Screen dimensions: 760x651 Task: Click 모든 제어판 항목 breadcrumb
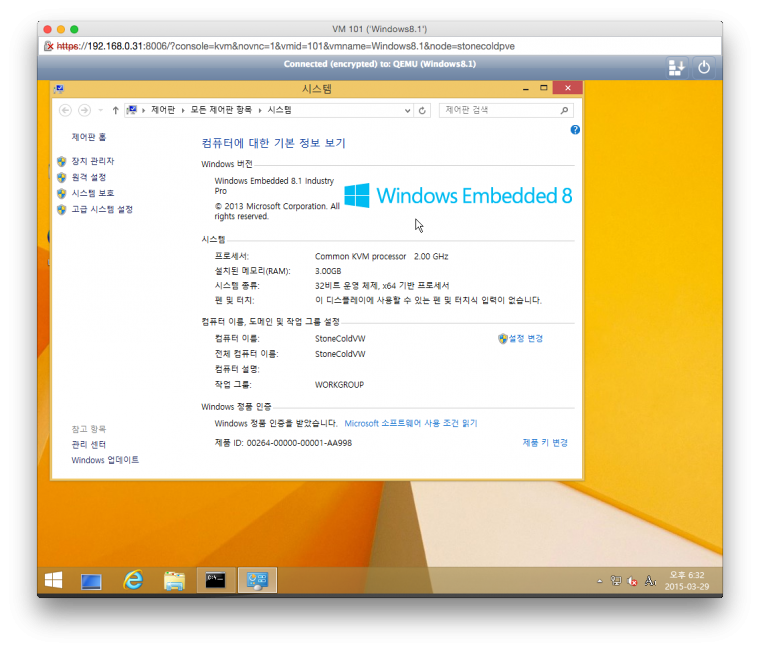[x=221, y=110]
